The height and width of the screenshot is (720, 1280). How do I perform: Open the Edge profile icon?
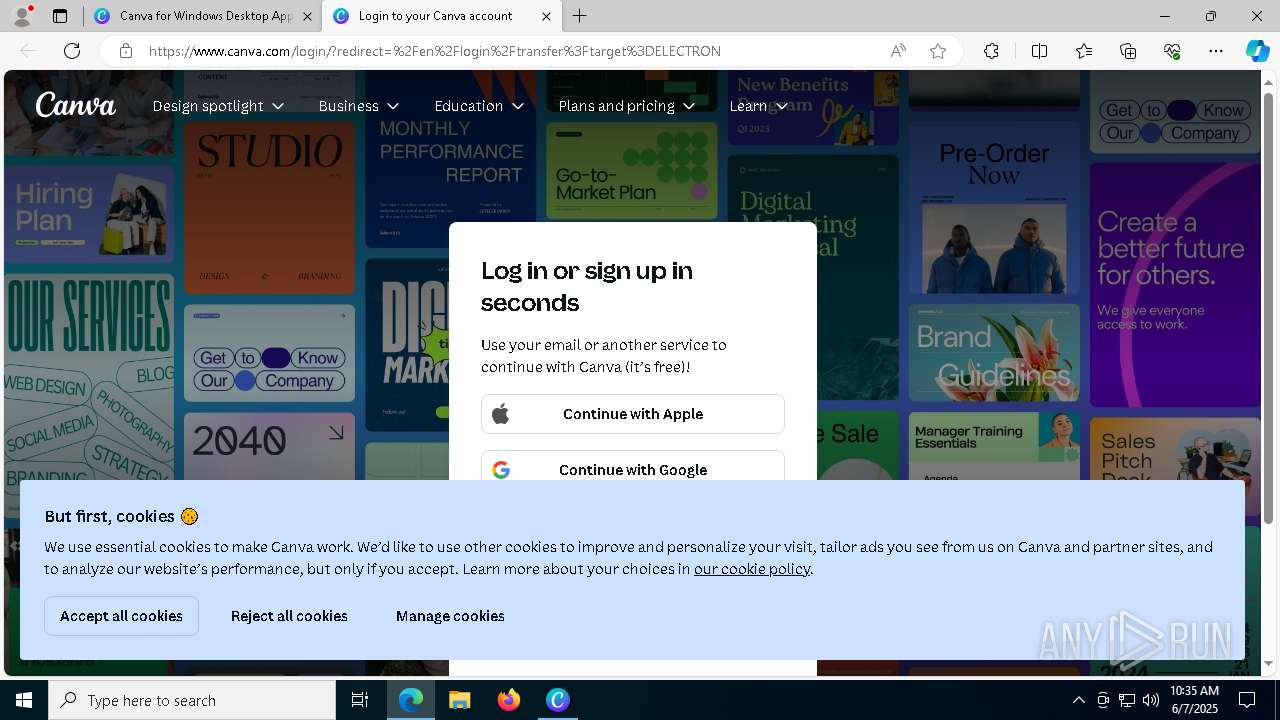(x=22, y=16)
